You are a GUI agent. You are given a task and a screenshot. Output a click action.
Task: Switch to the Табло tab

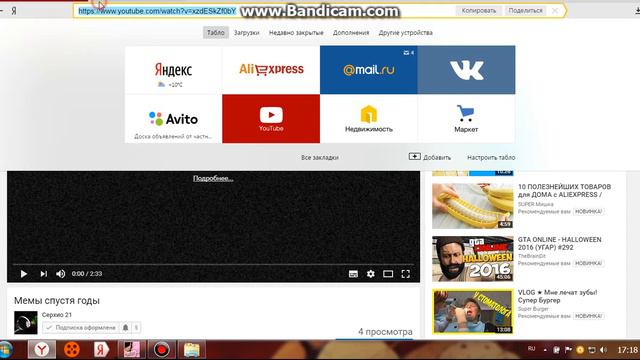(x=216, y=33)
